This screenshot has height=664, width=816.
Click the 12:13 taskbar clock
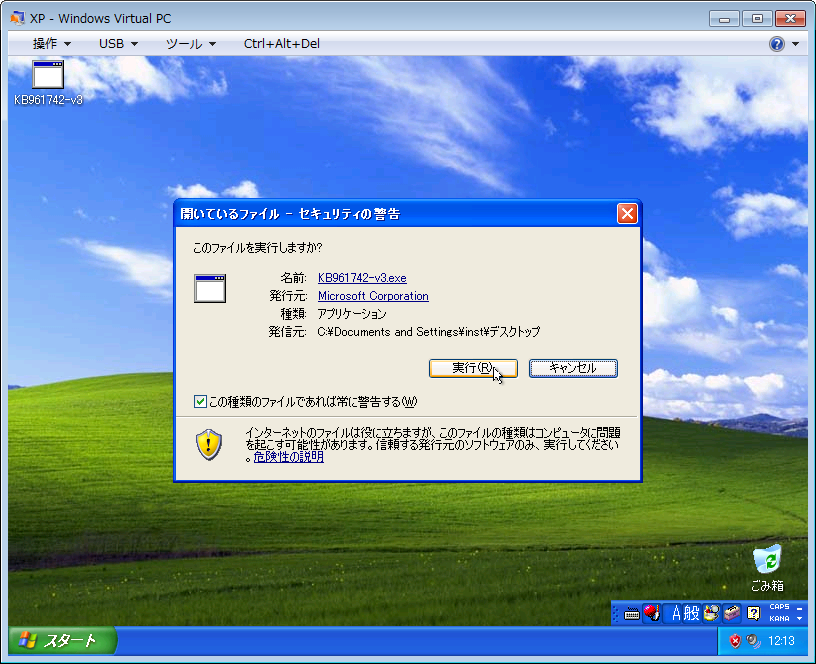[x=781, y=641]
